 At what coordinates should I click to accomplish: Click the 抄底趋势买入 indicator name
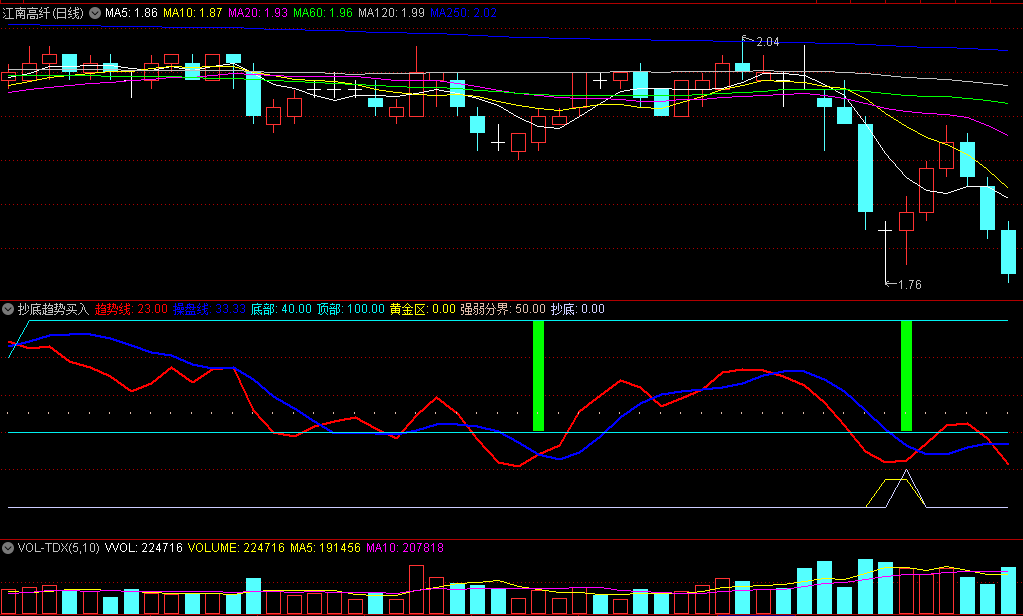click(x=54, y=309)
